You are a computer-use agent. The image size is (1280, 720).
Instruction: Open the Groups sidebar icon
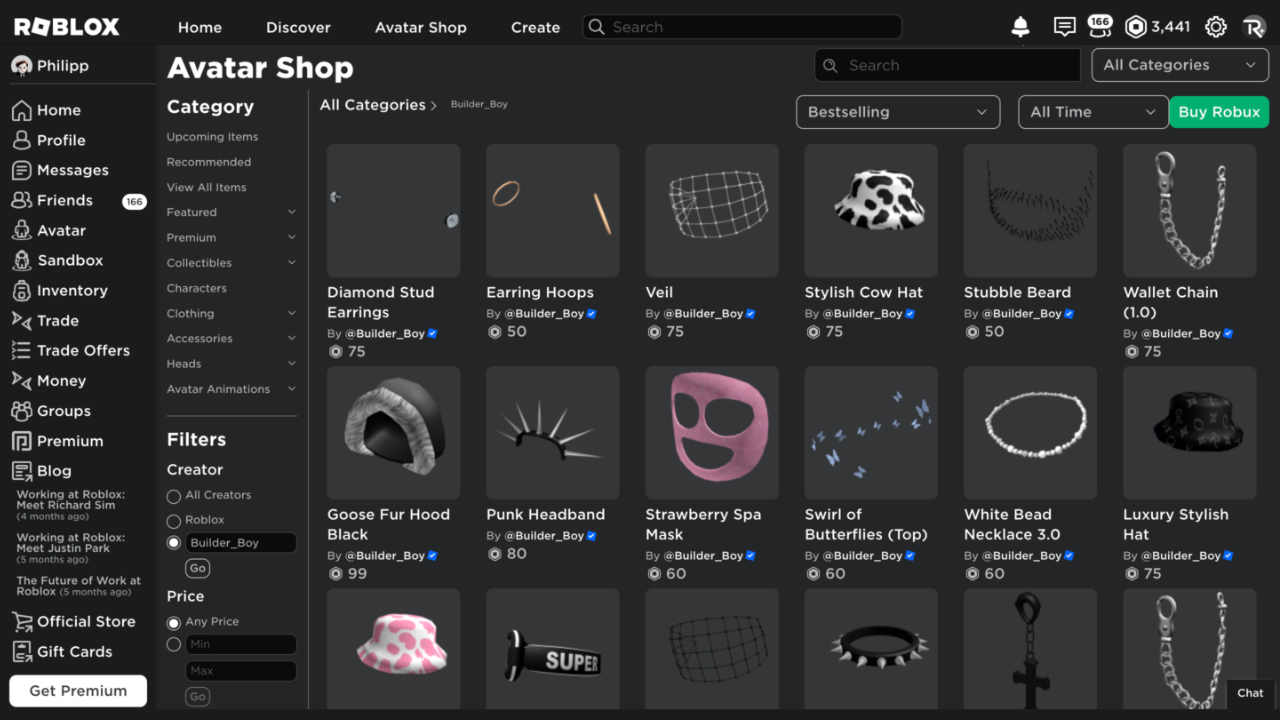[21, 410]
